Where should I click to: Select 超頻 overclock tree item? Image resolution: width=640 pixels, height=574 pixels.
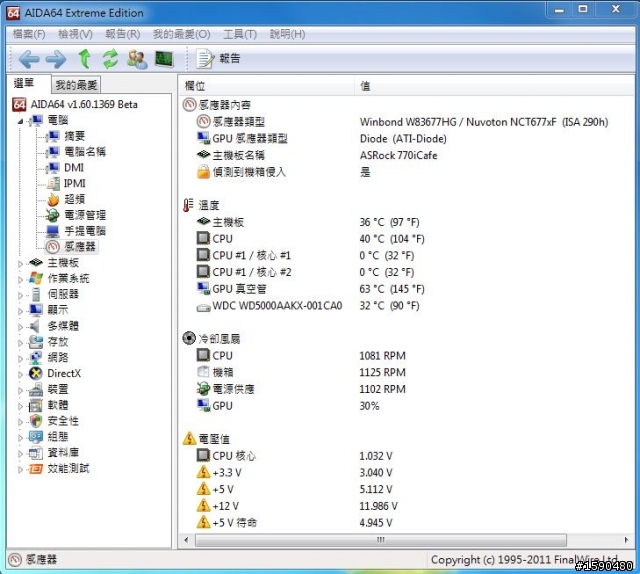(74, 199)
